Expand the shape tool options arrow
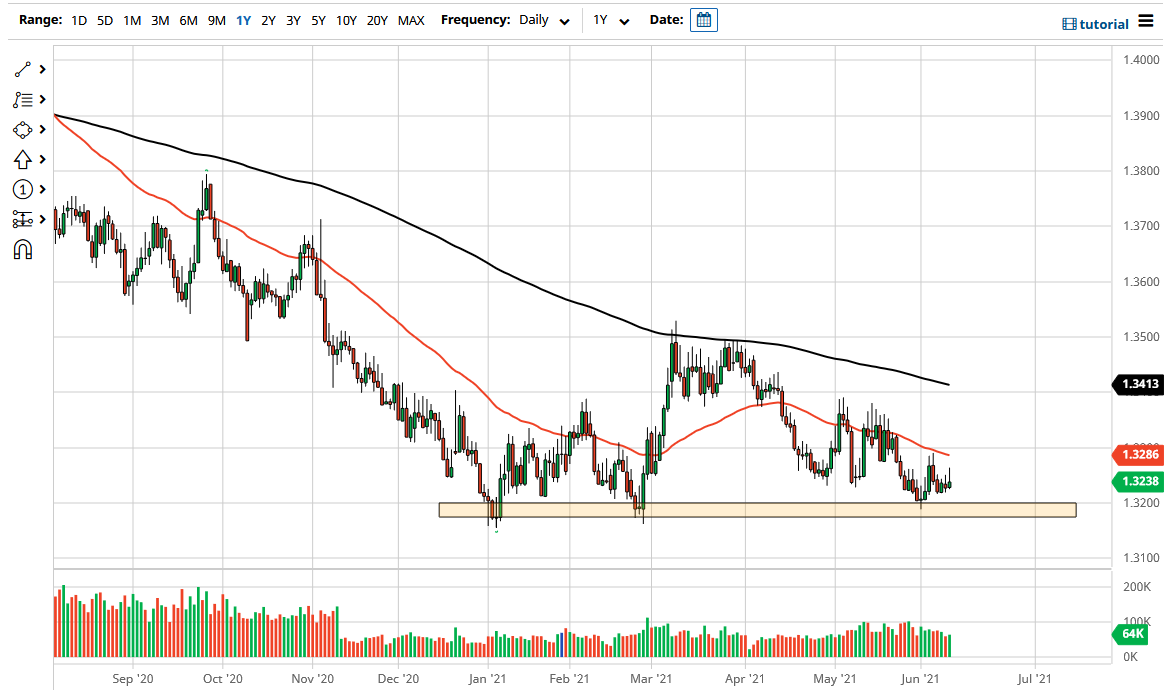Image resolution: width=1167 pixels, height=695 pixels. (x=42, y=129)
